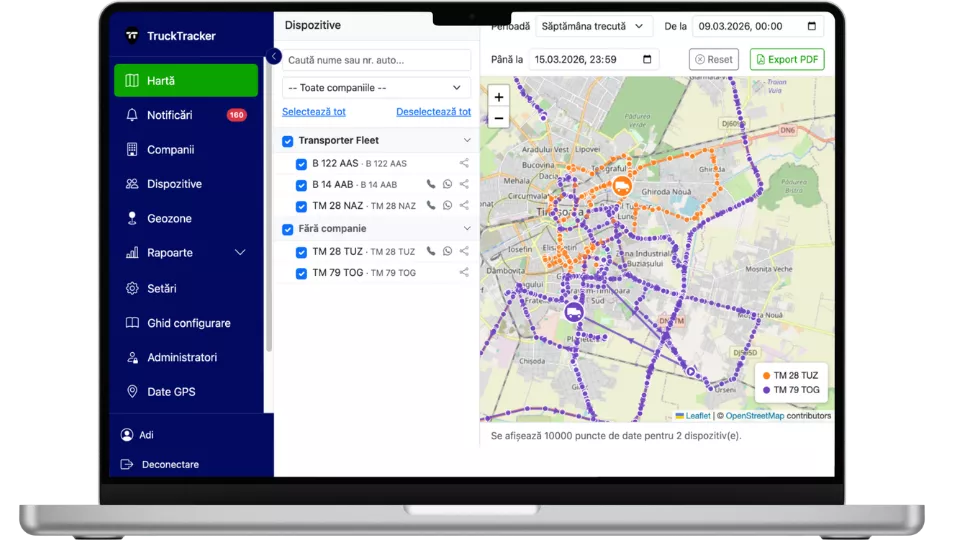Zoom in on the map

tap(499, 97)
